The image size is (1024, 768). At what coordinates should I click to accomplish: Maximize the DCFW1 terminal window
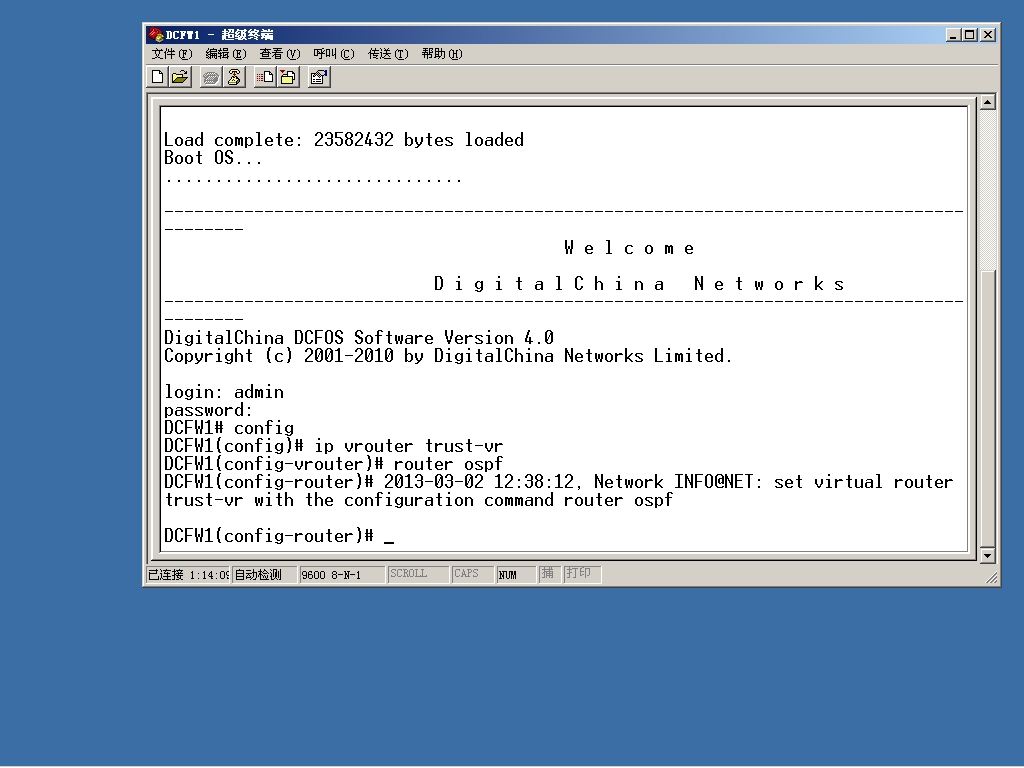click(x=970, y=35)
